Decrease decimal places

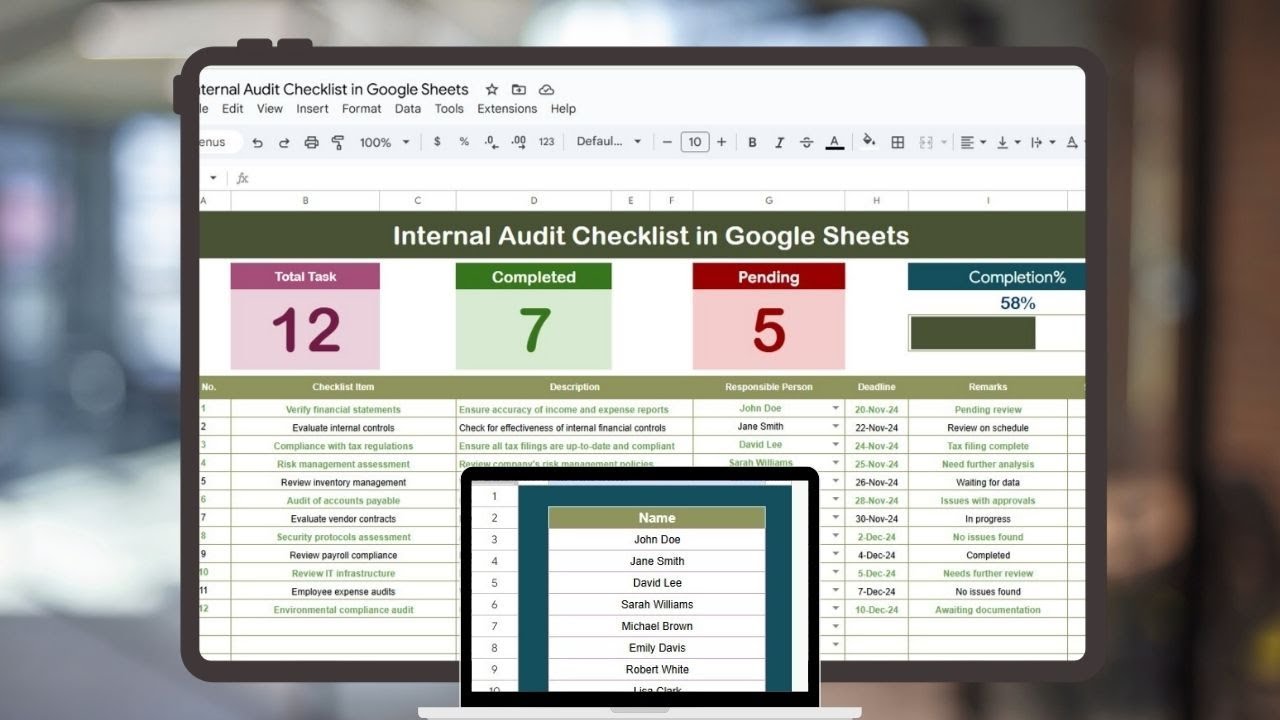[491, 142]
